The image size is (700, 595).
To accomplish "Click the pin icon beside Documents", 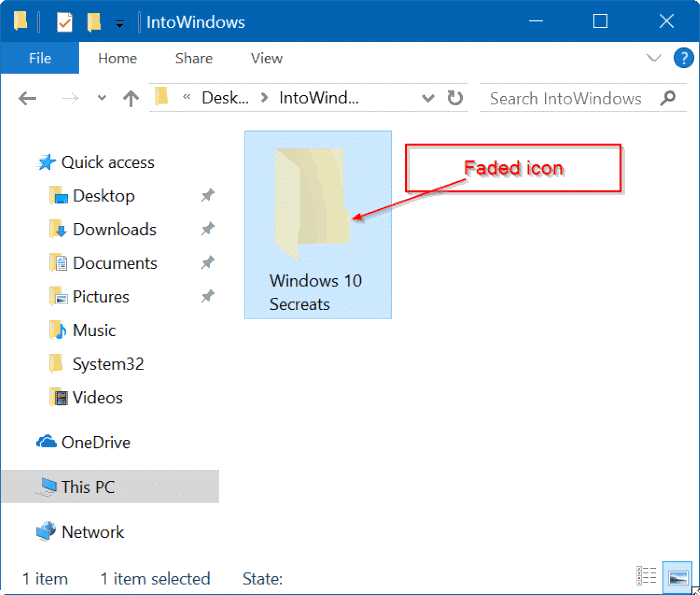I will (x=207, y=263).
